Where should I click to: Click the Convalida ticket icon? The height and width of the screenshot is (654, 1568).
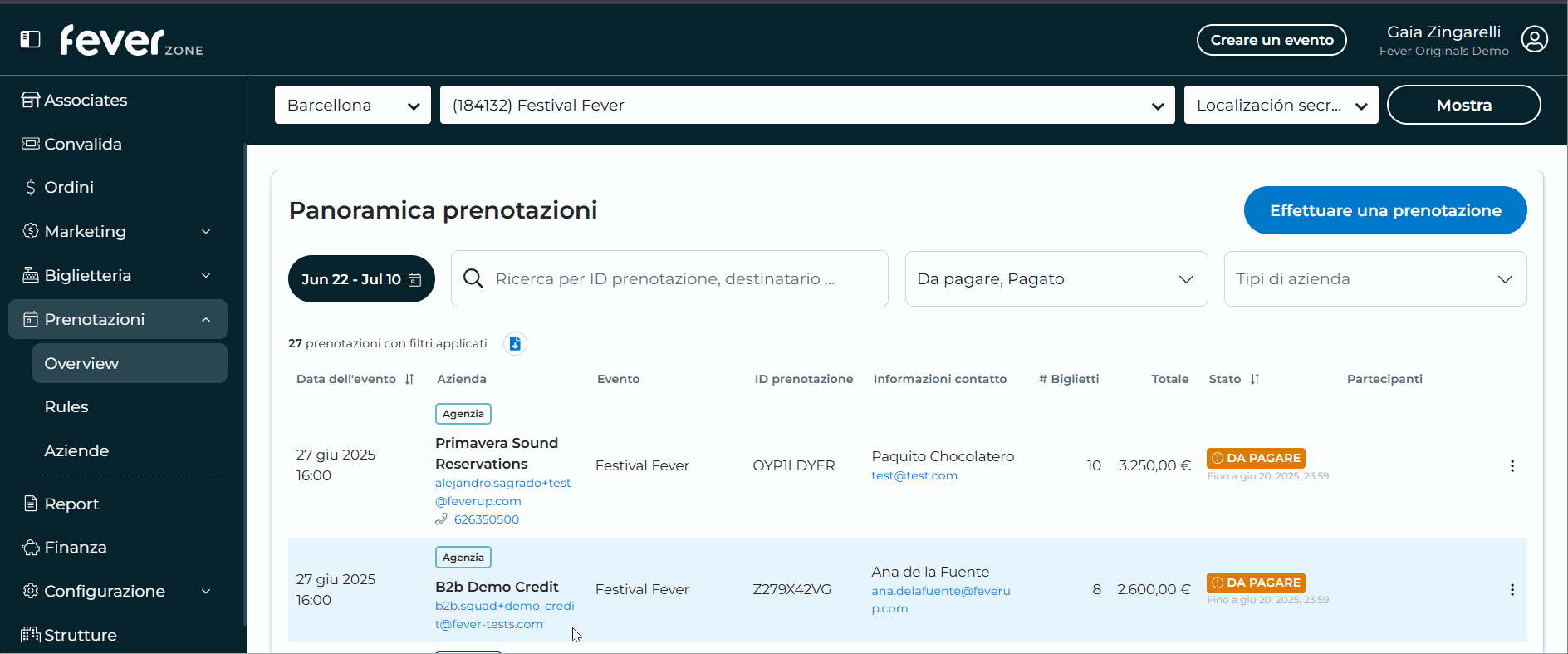[31, 144]
